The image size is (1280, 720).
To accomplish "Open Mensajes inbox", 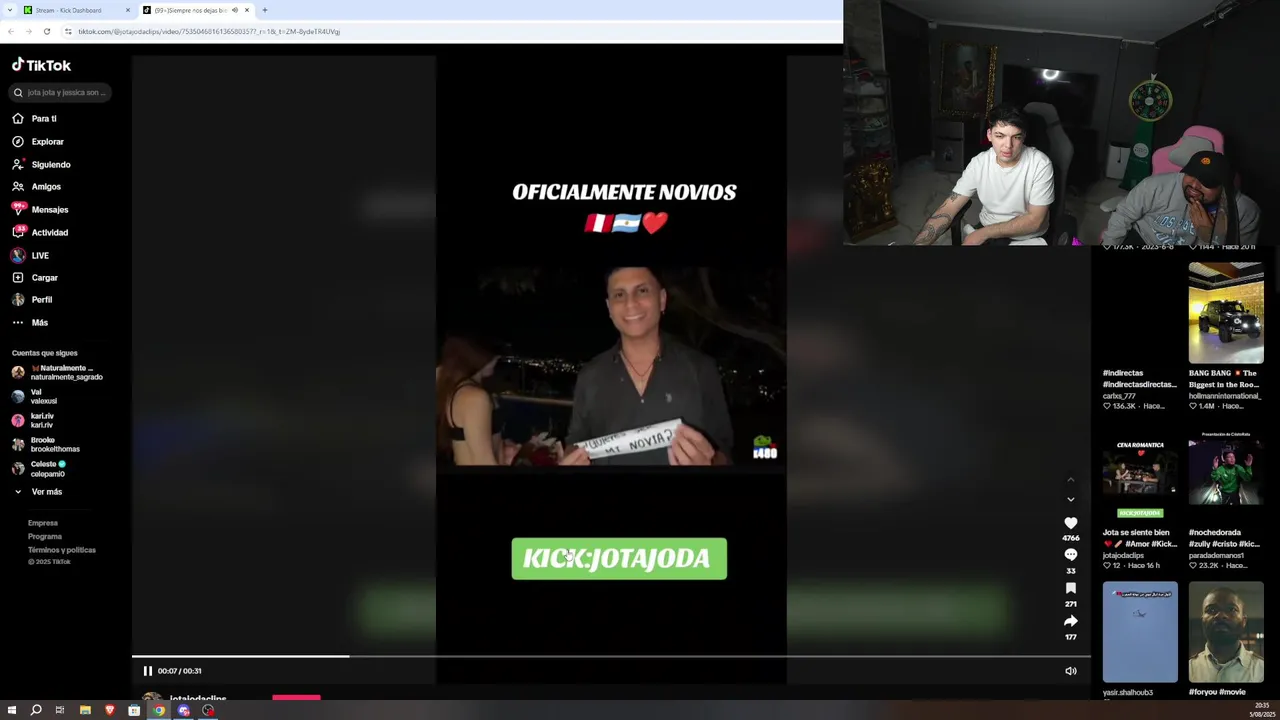I will (50, 209).
